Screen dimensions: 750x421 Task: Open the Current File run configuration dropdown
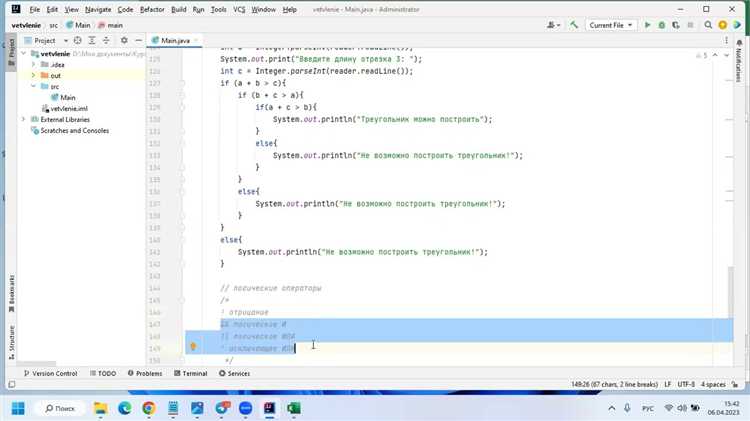tap(611, 25)
